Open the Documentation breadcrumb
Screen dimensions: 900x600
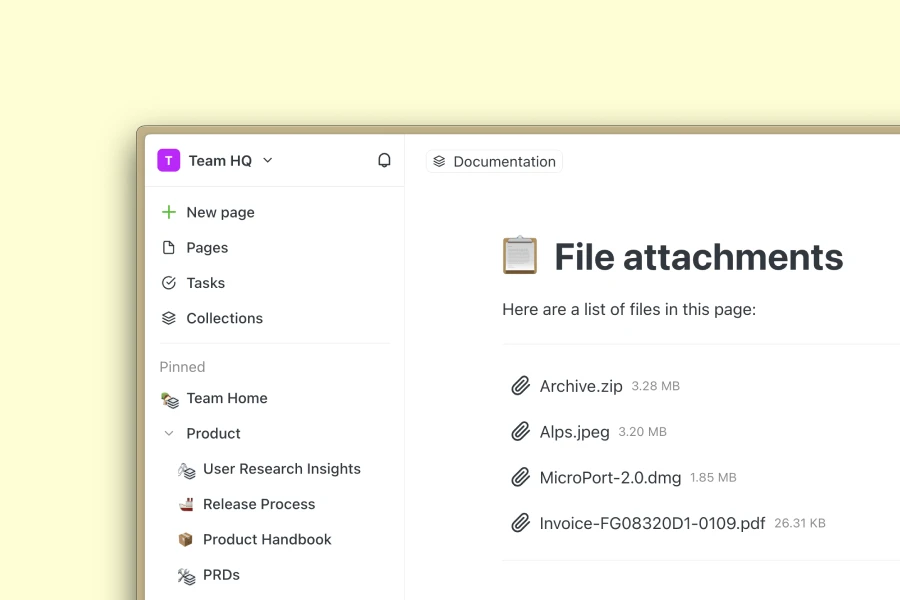click(494, 161)
